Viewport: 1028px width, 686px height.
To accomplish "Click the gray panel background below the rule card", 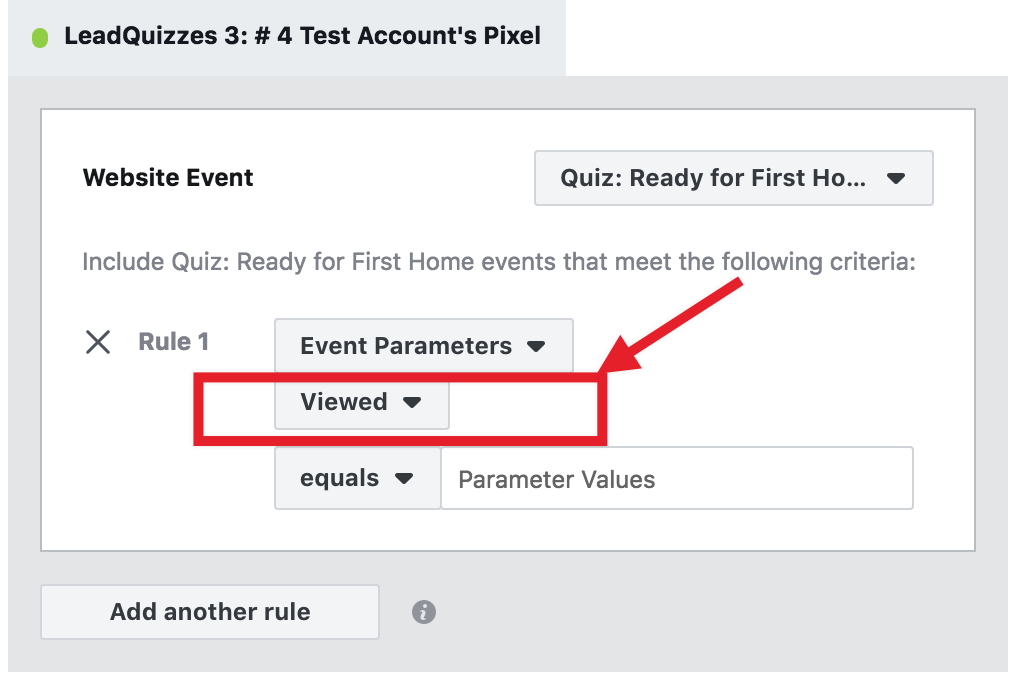I will pyautogui.click(x=656, y=610).
